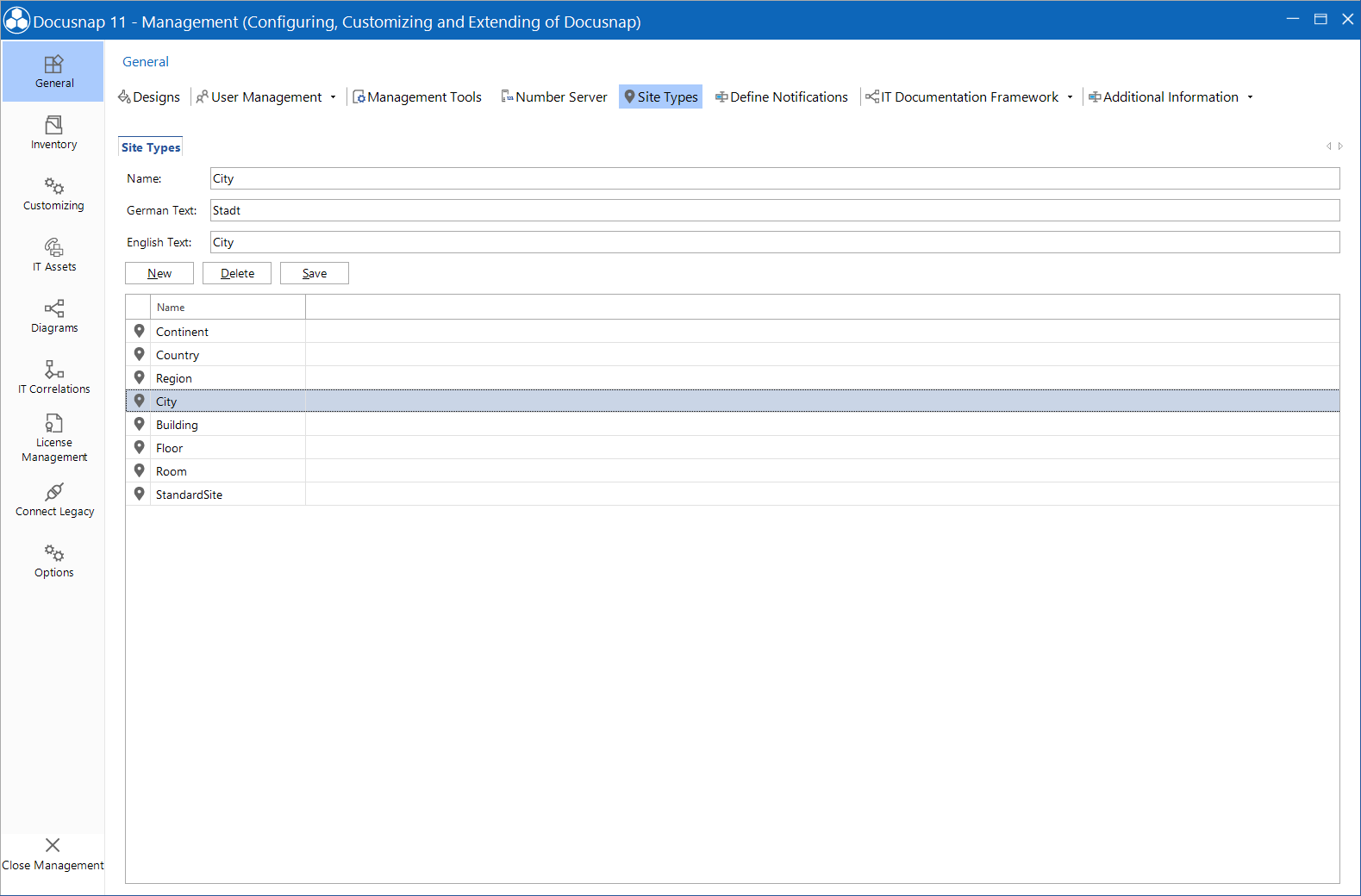Open the Inventory section
1361x896 pixels.
[x=53, y=133]
